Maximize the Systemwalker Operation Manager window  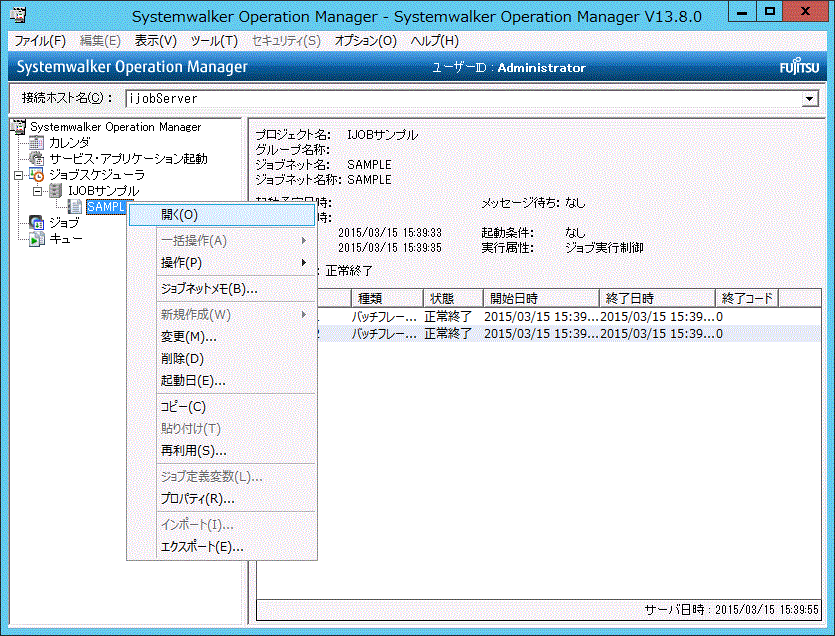tap(769, 12)
